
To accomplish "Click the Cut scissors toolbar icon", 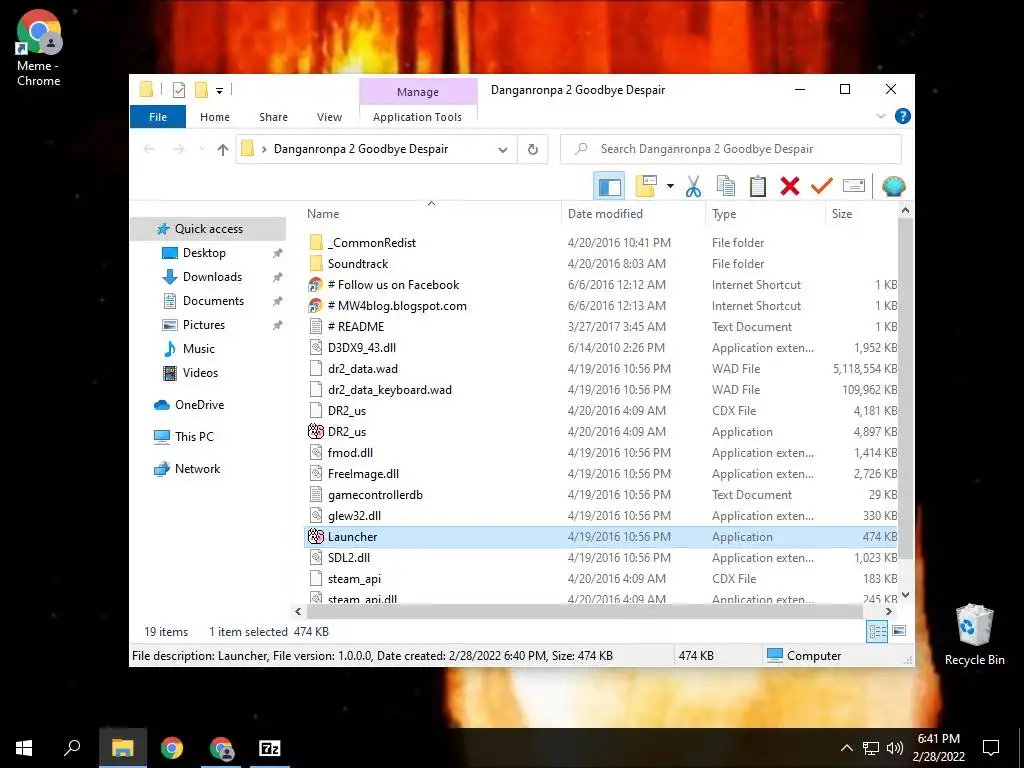I will click(693, 187).
